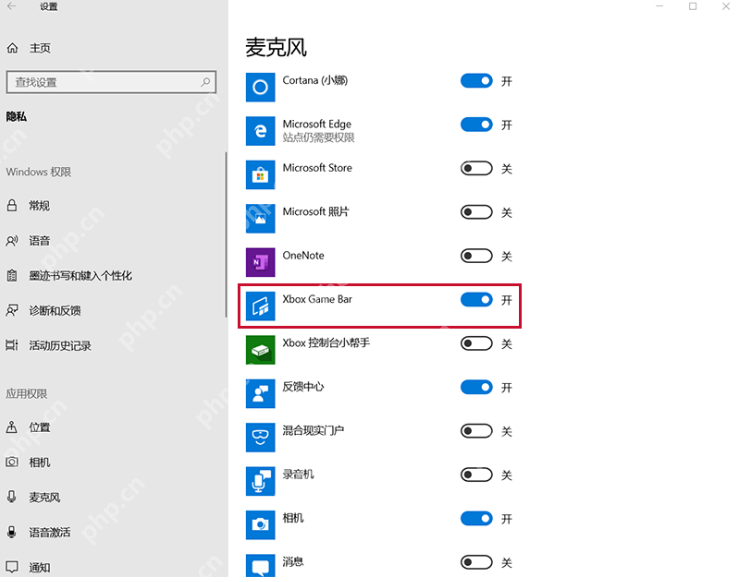Click the 消息 app icon
Viewport: 736px width, 582px height.
coord(260,566)
